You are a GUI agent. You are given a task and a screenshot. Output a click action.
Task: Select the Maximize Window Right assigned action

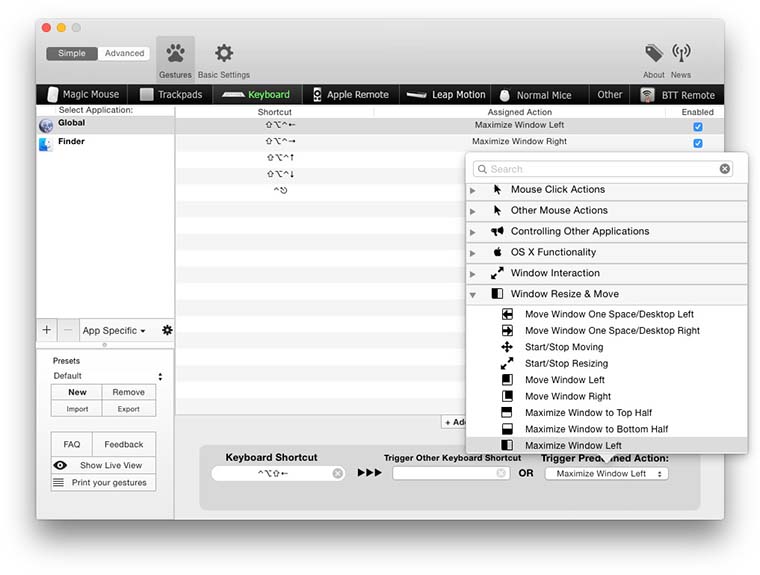click(x=519, y=141)
